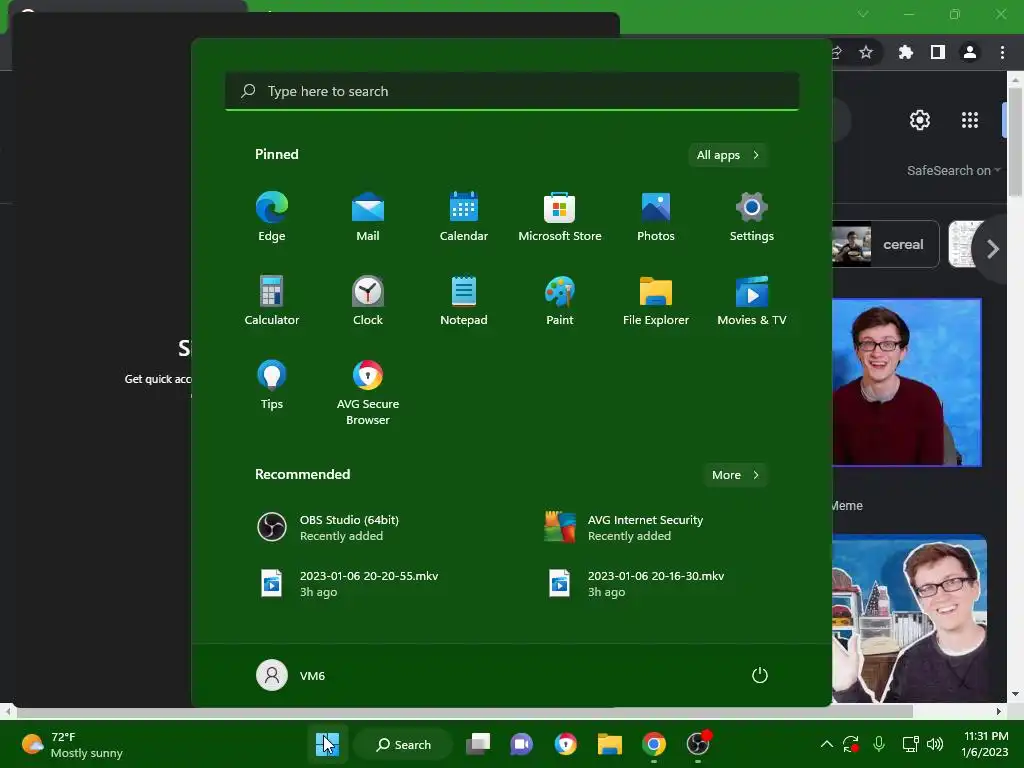Viewport: 1024px width, 768px height.
Task: Open File Explorer on the taskbar
Action: [609, 744]
